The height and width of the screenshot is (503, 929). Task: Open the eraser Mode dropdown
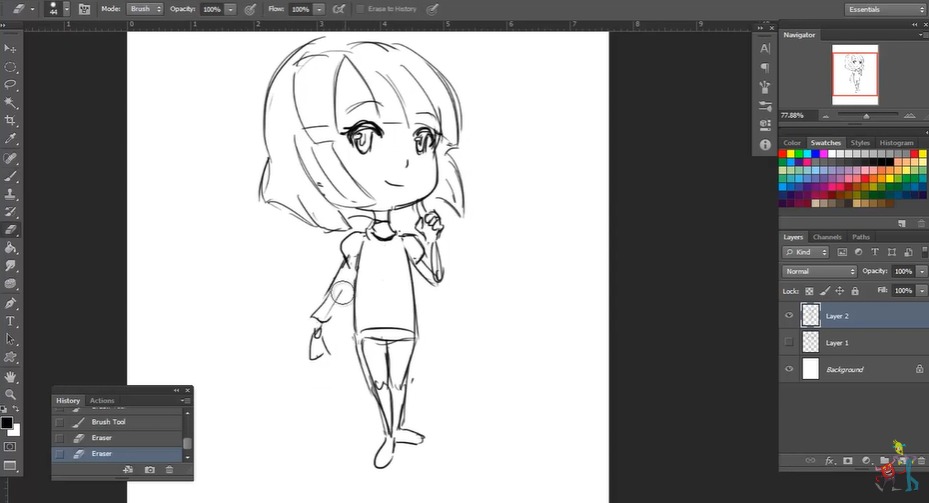tap(145, 9)
